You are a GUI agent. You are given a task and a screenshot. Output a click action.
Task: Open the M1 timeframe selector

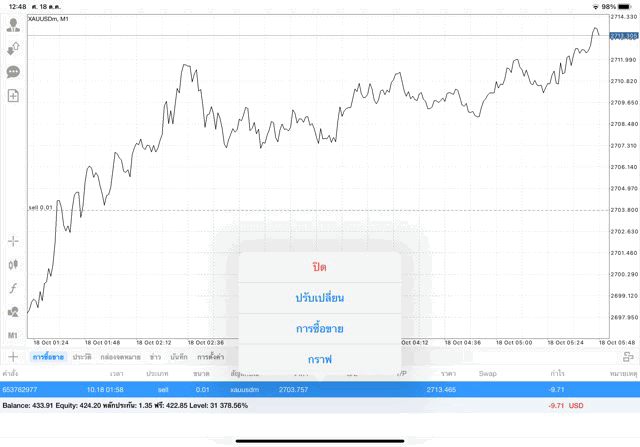pos(14,335)
